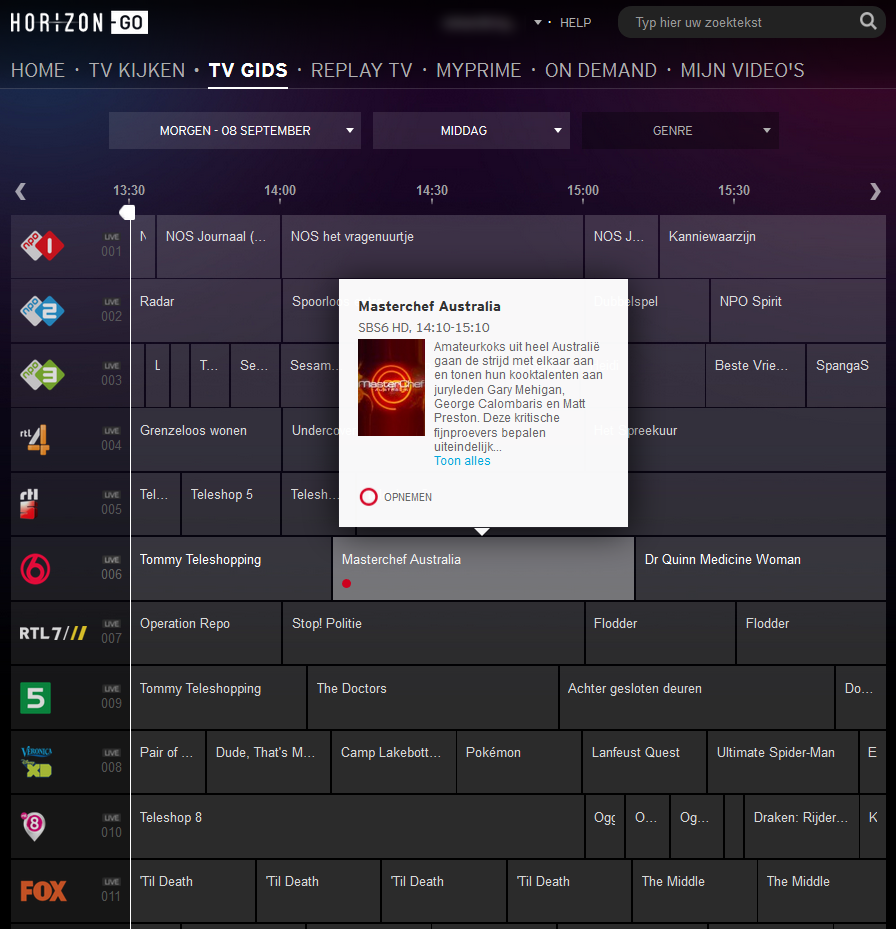Open the Genre filter dropdown
The width and height of the screenshot is (896, 929).
(680, 130)
